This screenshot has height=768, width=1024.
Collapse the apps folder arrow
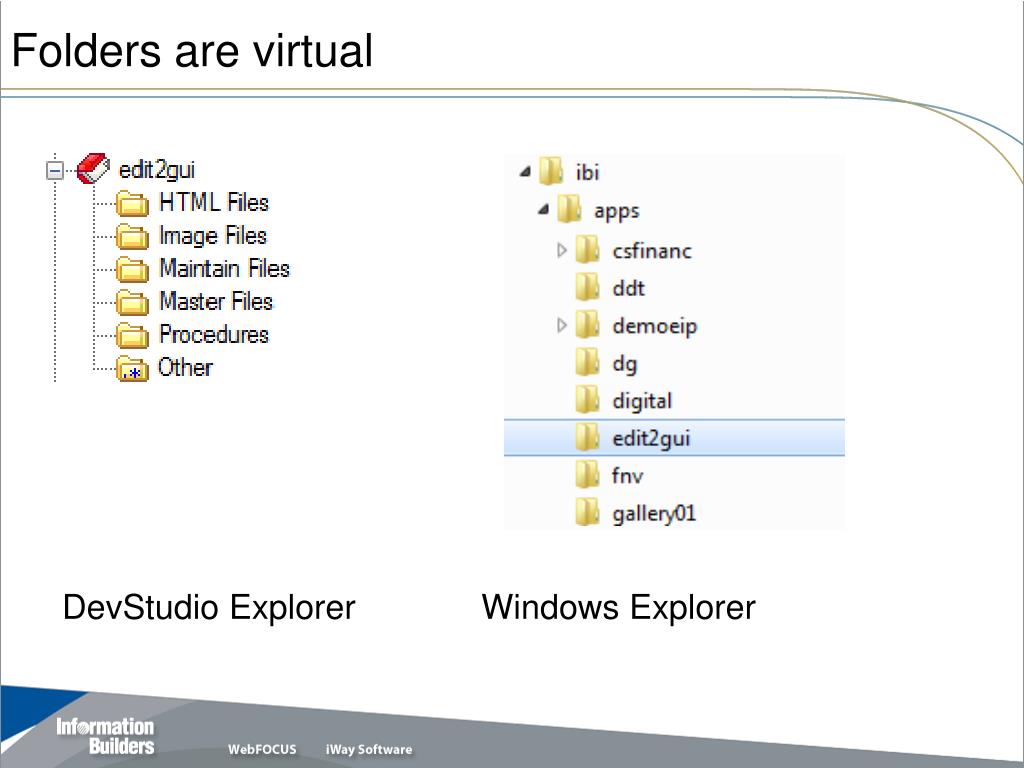(543, 210)
